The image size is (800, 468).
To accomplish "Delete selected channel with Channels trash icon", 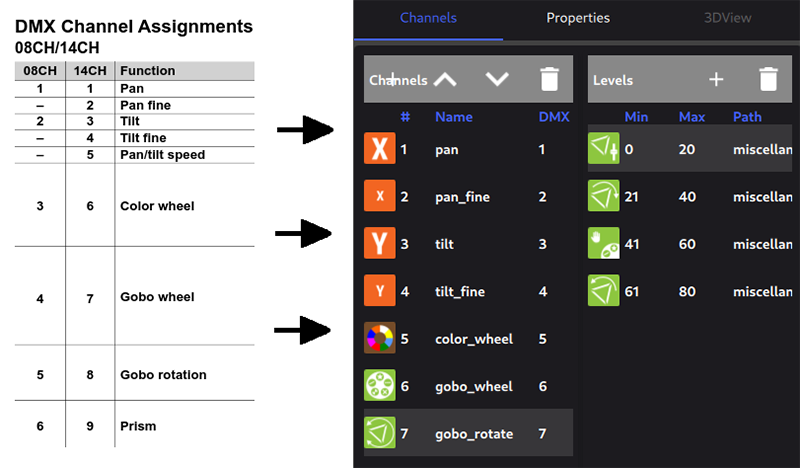I will 549,79.
